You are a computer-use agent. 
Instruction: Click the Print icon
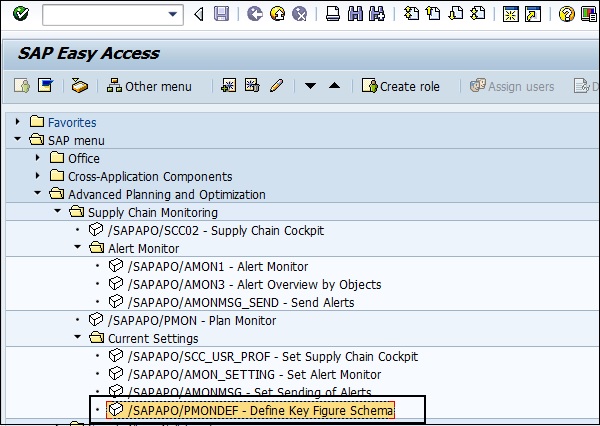coord(333,14)
